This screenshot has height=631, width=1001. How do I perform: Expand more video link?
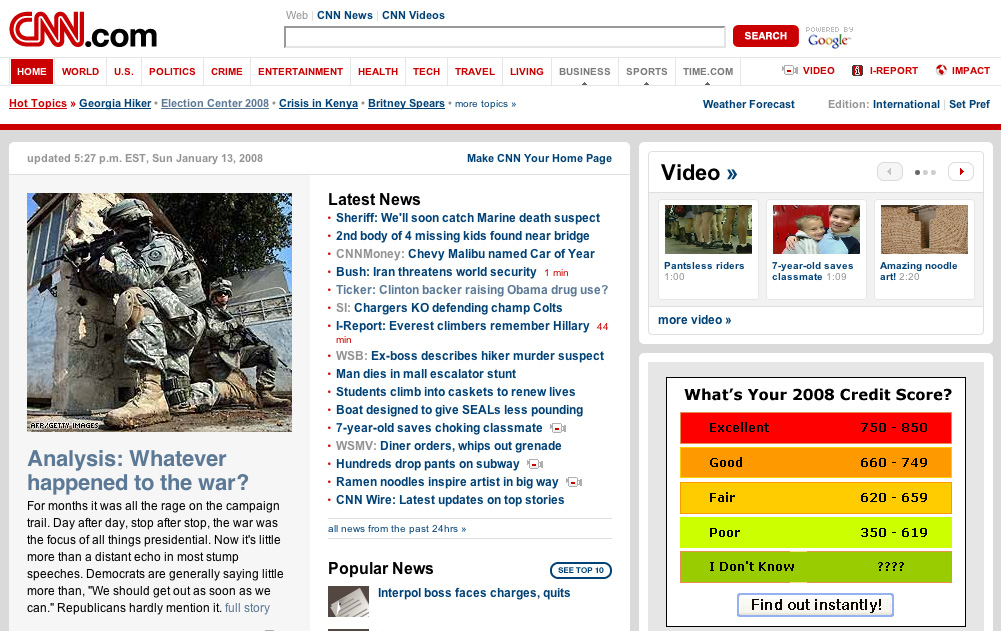[x=694, y=320]
